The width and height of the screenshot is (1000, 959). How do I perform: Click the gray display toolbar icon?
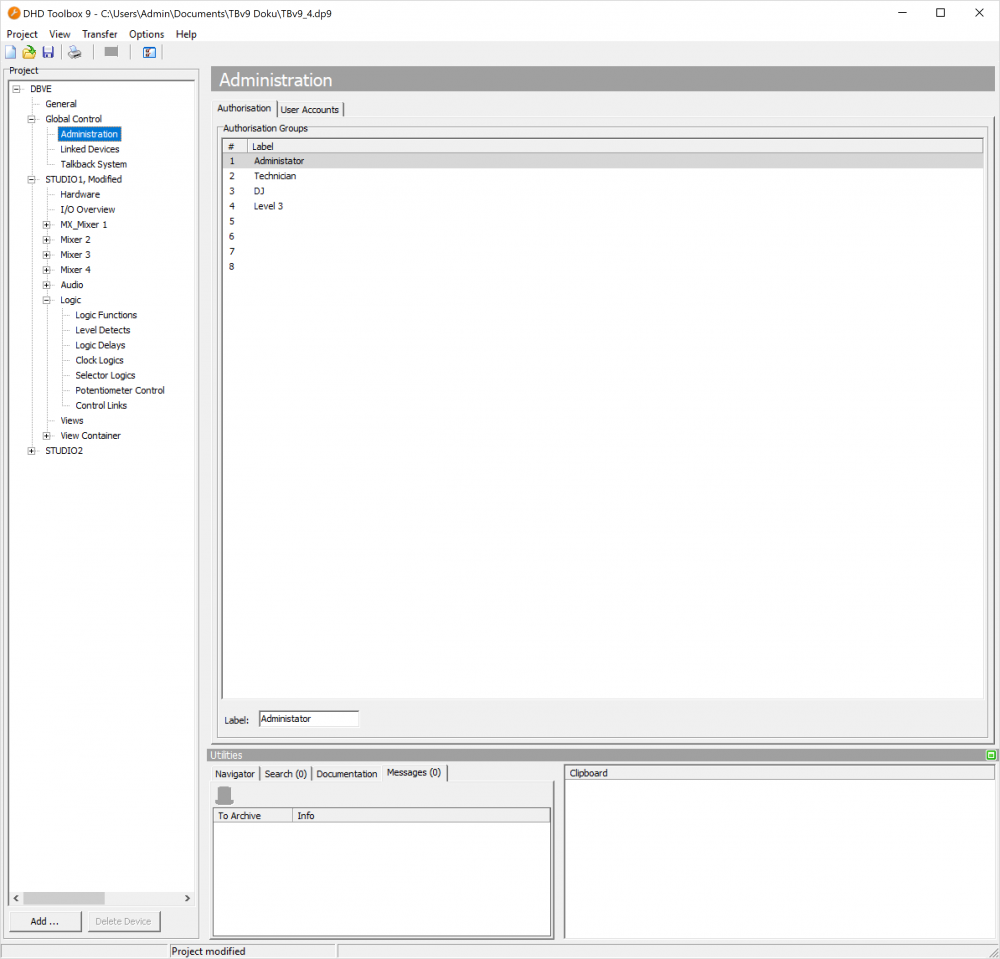[110, 52]
